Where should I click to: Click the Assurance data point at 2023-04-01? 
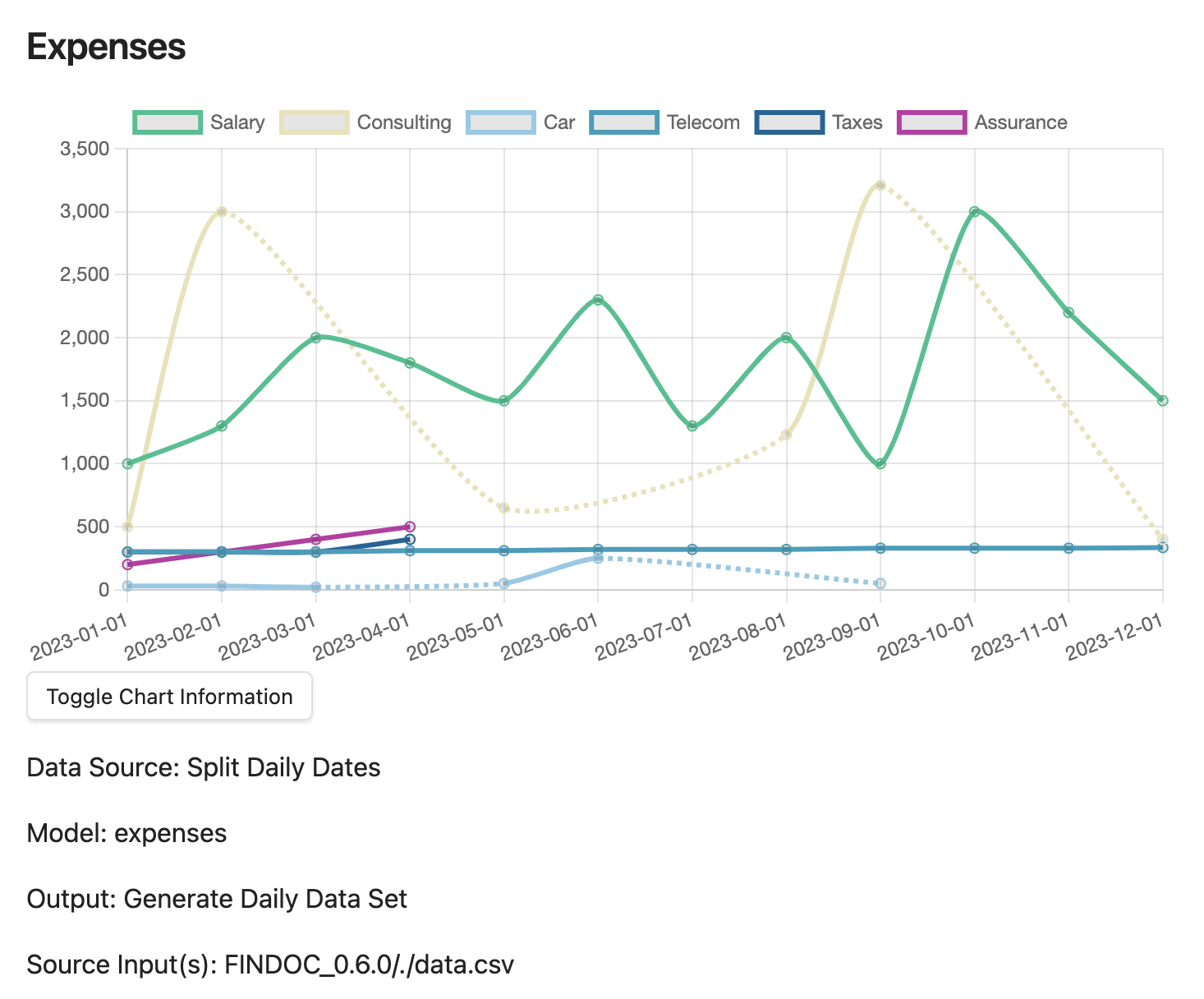[x=410, y=527]
